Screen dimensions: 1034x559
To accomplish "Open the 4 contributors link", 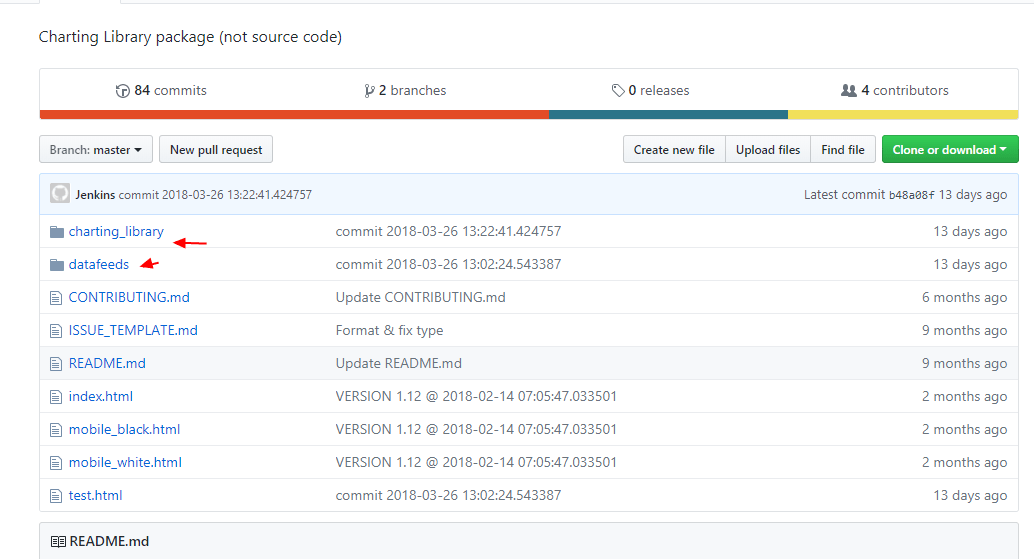I will pos(895,90).
